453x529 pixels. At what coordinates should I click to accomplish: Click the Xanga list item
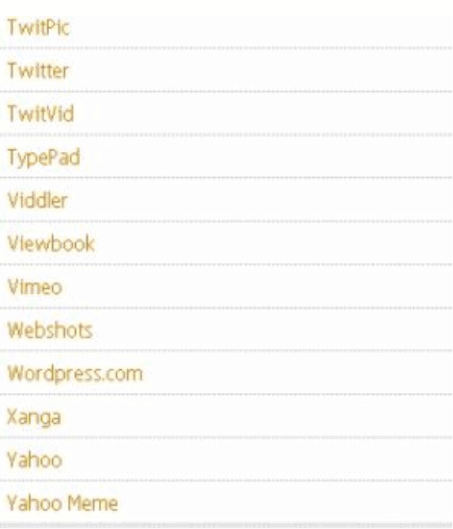tap(34, 417)
